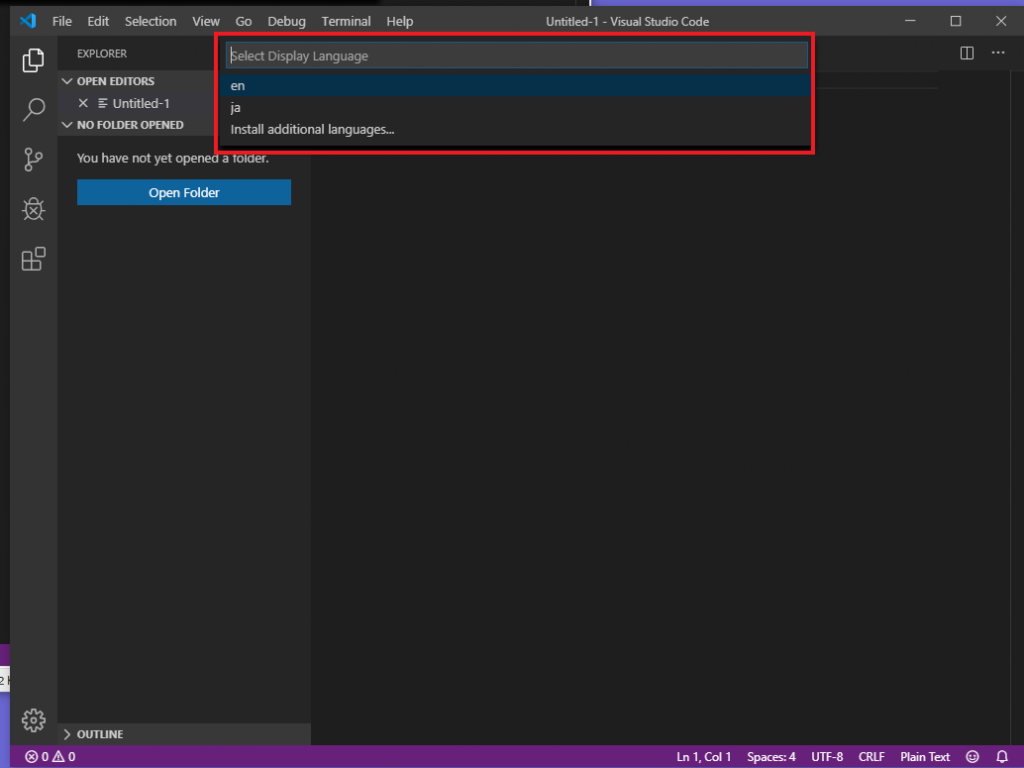Image resolution: width=1024 pixels, height=768 pixels.
Task: Open the Terminal menu
Action: pyautogui.click(x=346, y=22)
